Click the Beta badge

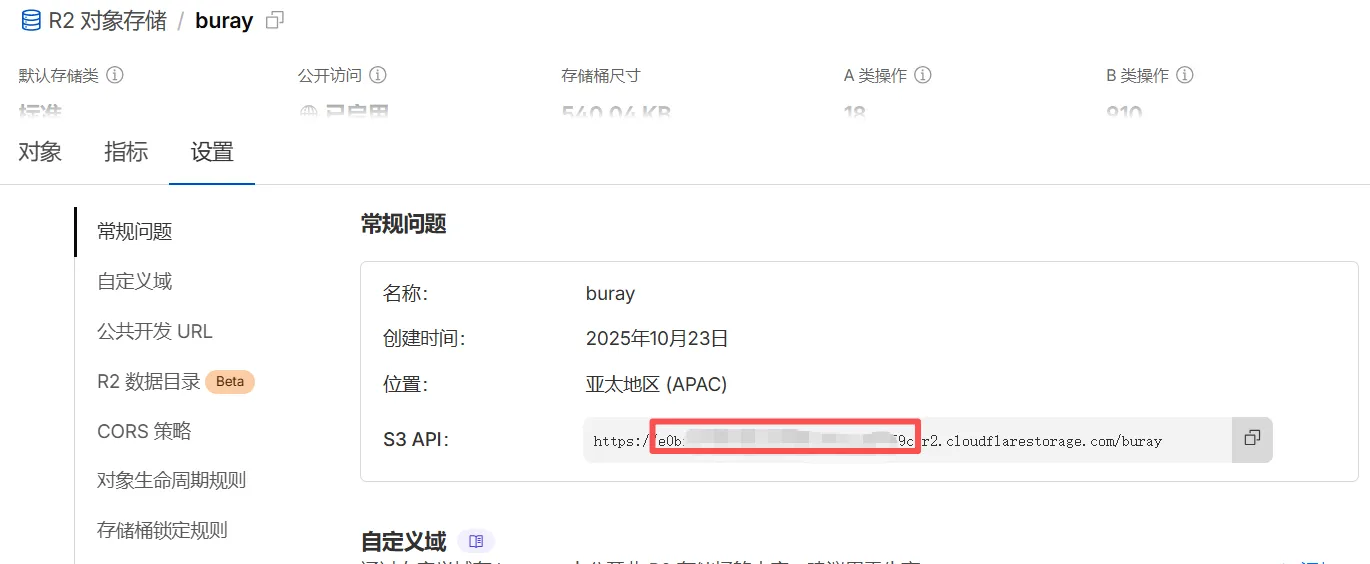coord(230,381)
